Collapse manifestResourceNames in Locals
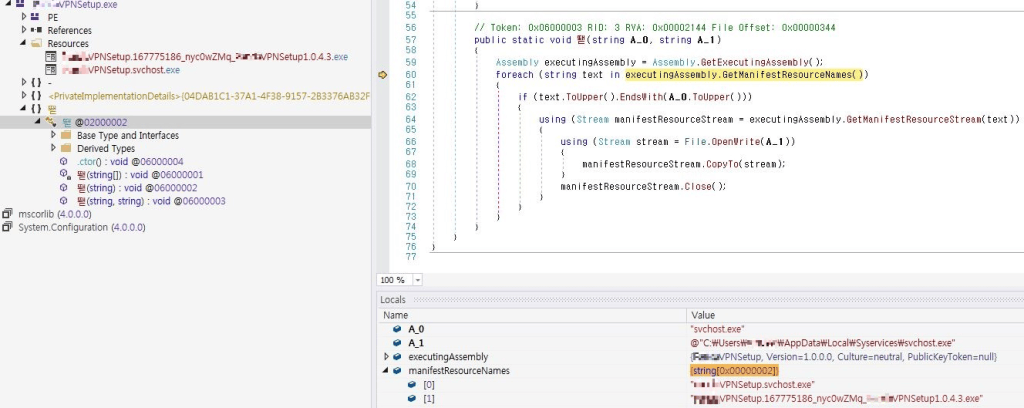 (x=386, y=370)
